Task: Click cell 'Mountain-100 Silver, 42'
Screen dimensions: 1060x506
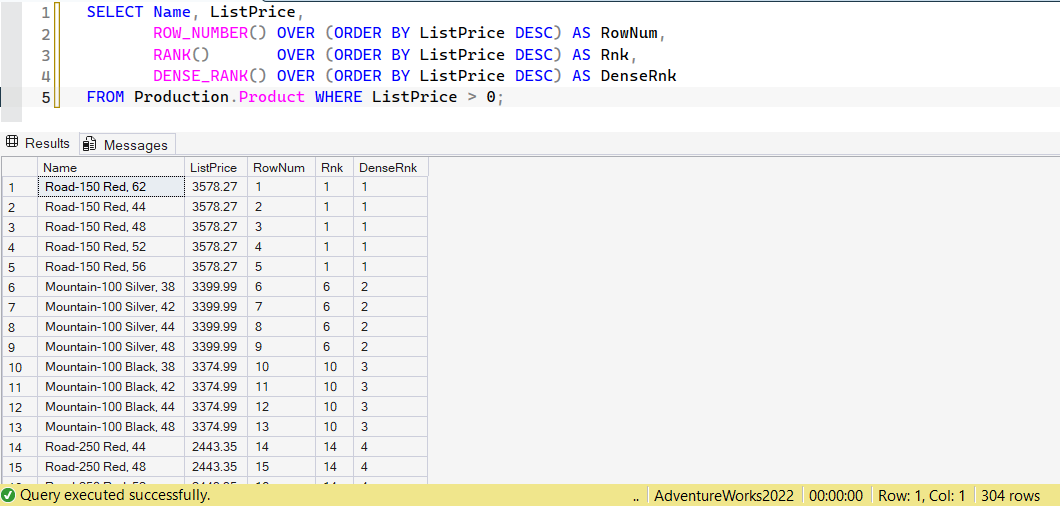Action: (111, 306)
